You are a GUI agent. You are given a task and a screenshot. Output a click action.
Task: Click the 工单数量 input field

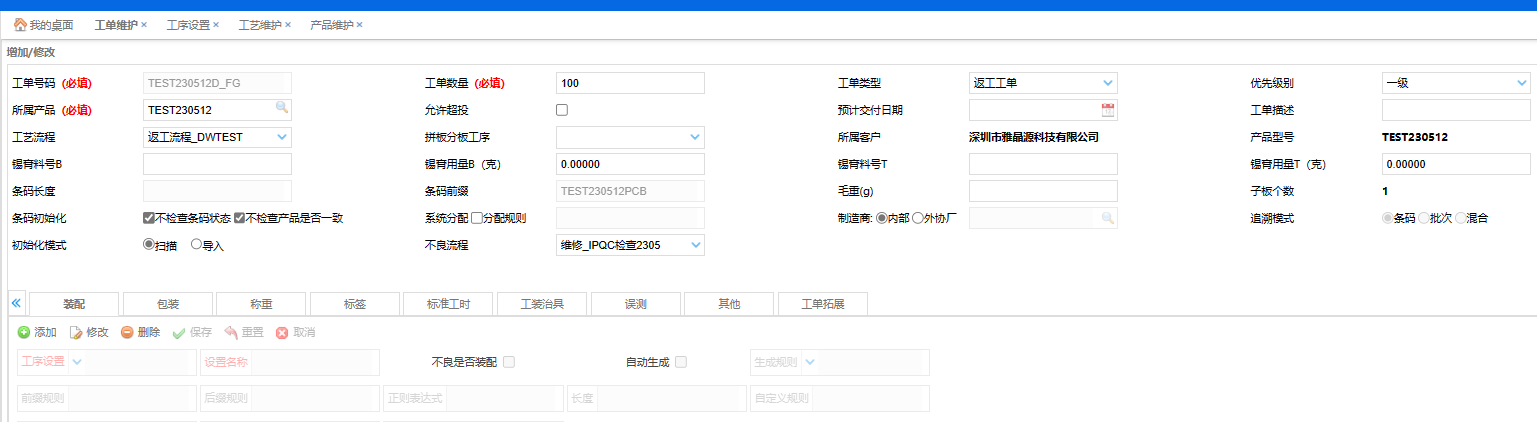click(x=630, y=83)
